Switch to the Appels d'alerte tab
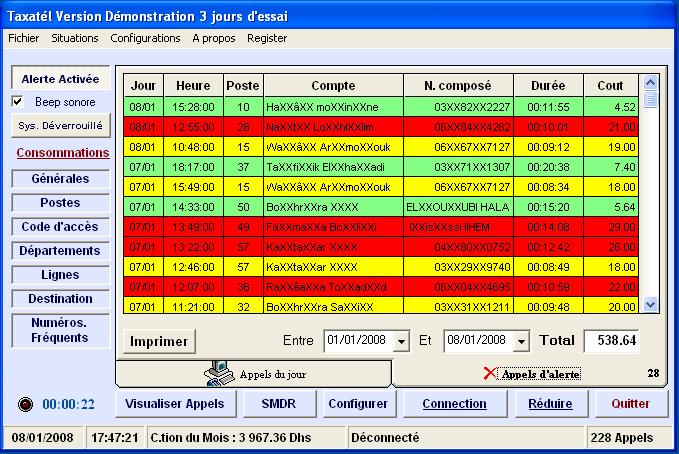The height and width of the screenshot is (454, 679). (529, 374)
